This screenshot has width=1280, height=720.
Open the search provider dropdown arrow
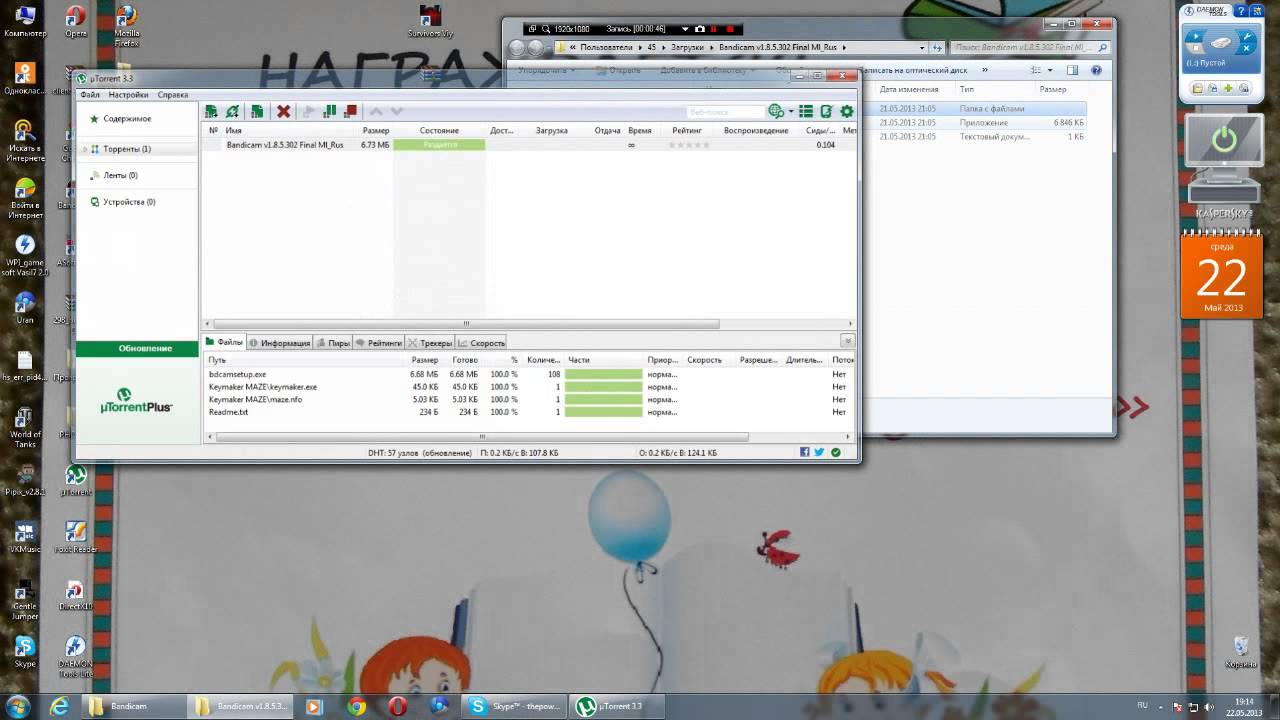(791, 112)
